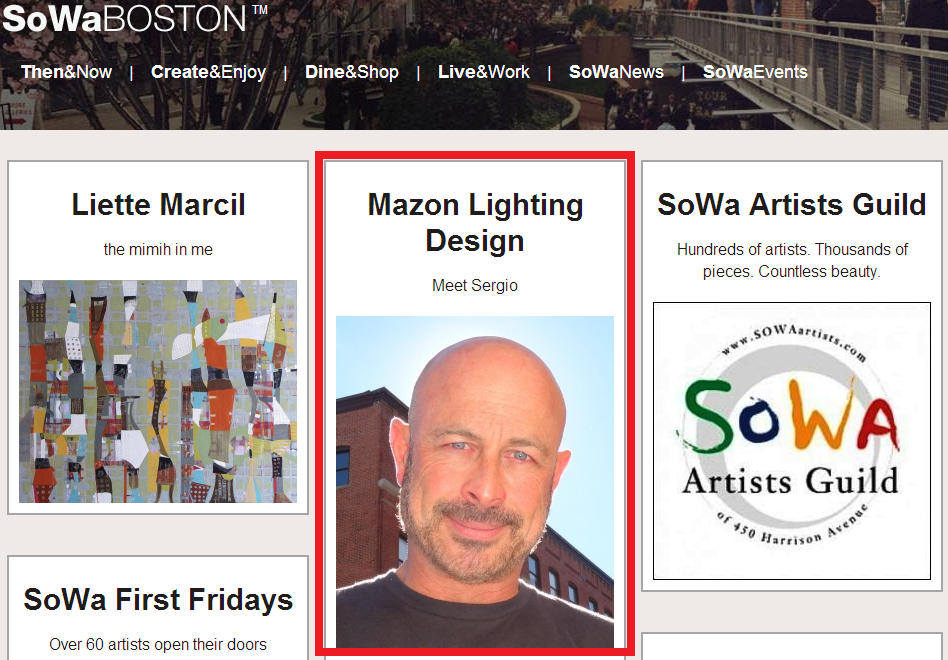Open the colorful SoWa Artists Guild logo
This screenshot has width=948, height=660.
tap(792, 440)
